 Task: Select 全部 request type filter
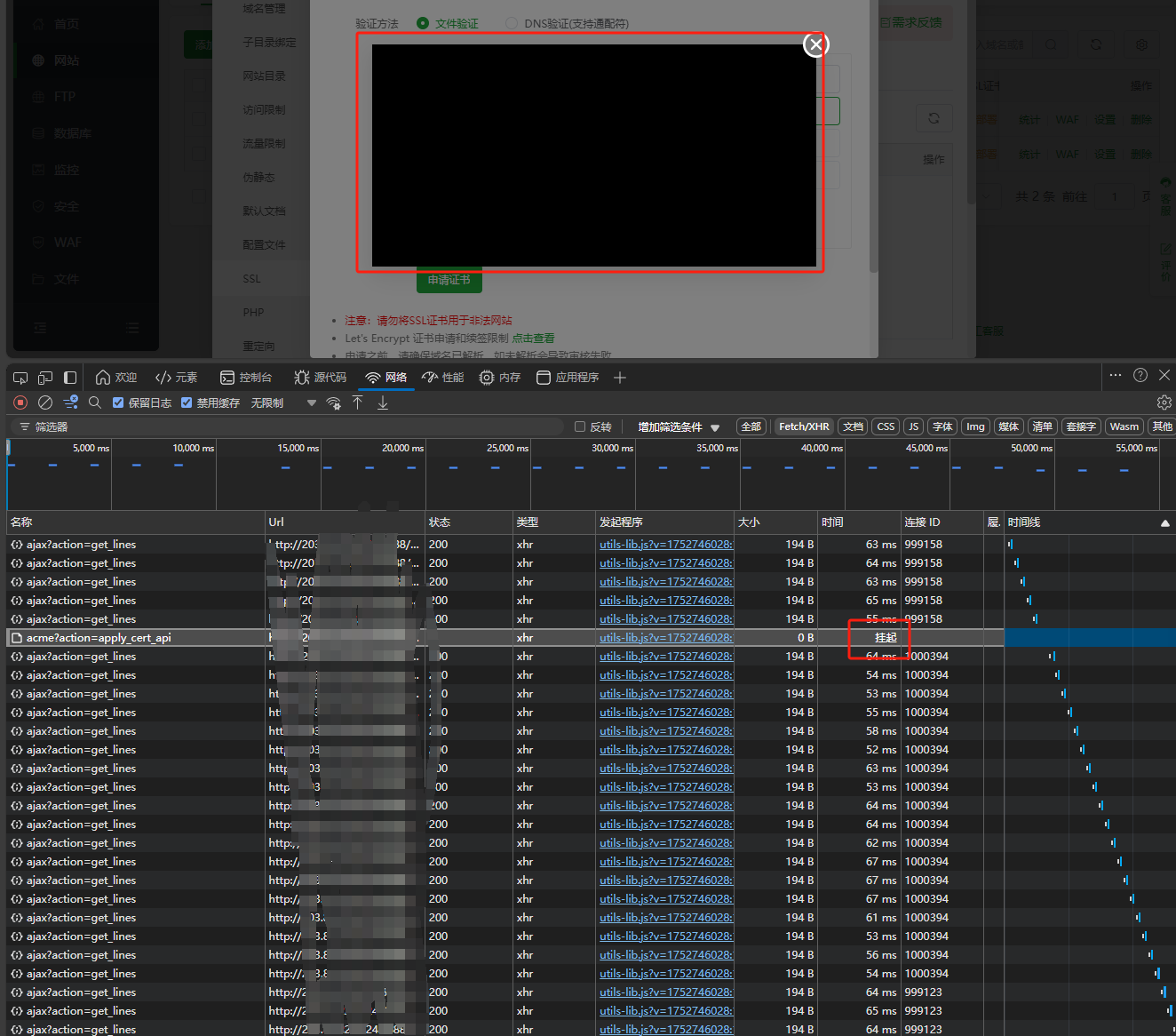click(x=751, y=426)
